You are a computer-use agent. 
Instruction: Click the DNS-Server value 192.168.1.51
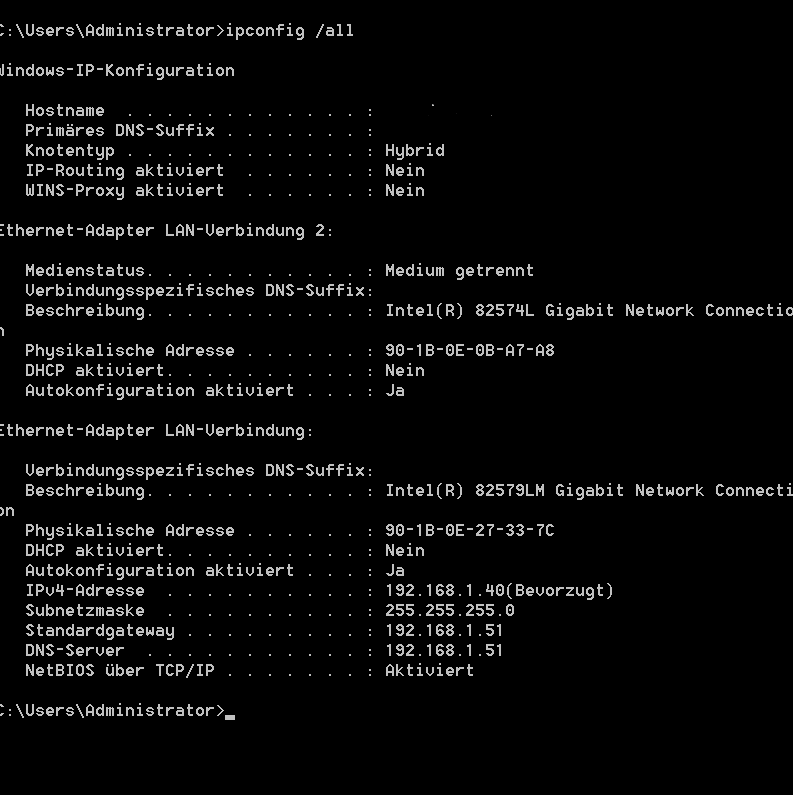(x=444, y=651)
